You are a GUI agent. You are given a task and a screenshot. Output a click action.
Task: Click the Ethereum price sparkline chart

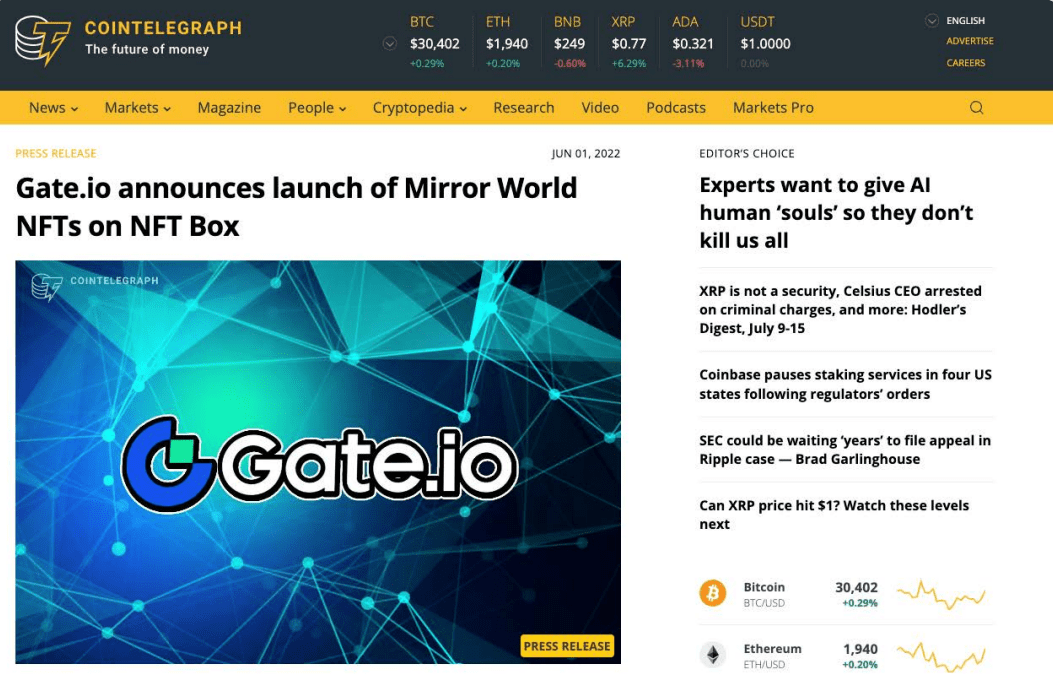tap(940, 657)
